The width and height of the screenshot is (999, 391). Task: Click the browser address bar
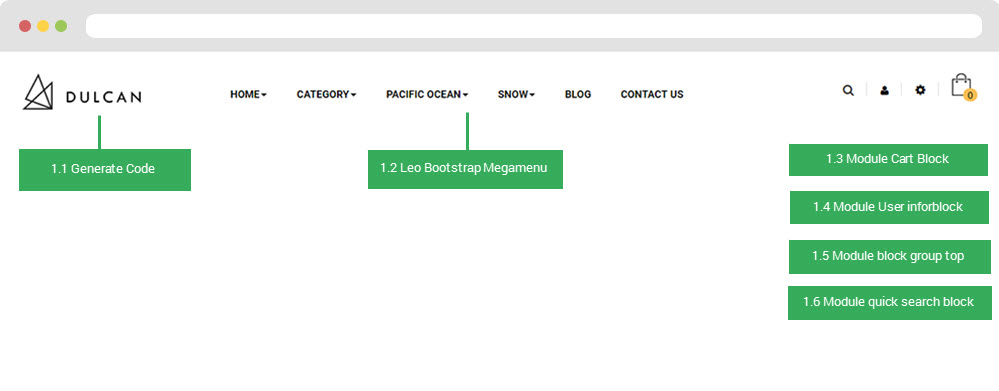click(534, 26)
